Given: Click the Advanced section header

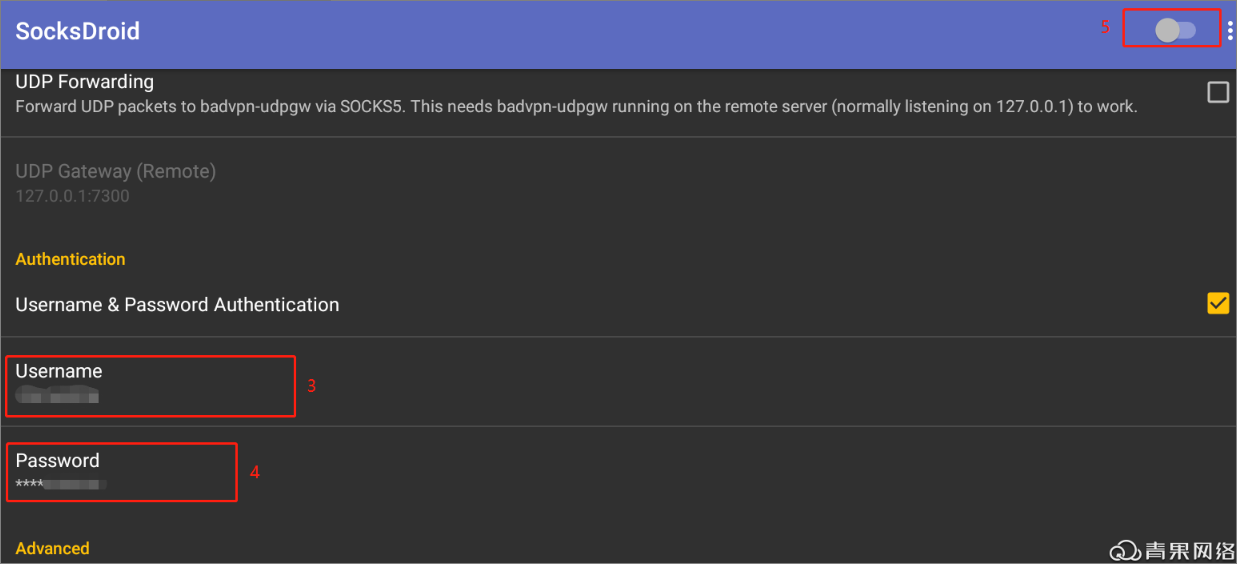Looking at the screenshot, I should tap(52, 548).
